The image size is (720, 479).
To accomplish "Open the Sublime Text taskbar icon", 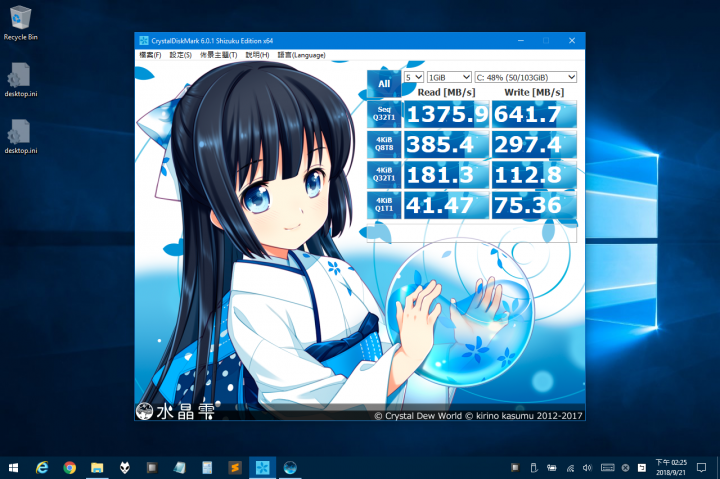I will pyautogui.click(x=235, y=468).
